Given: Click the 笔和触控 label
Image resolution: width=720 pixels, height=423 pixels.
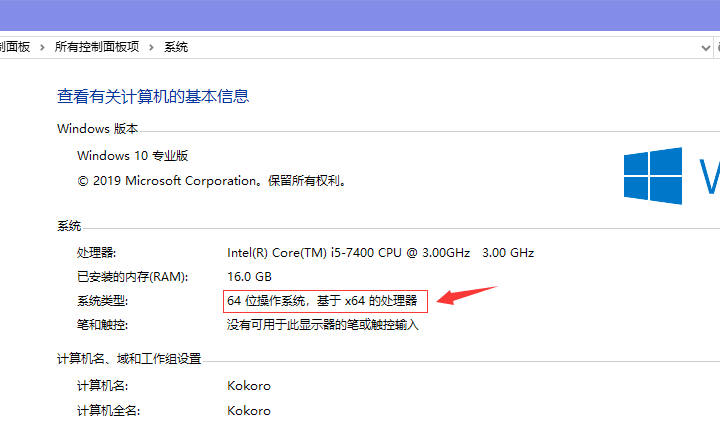Looking at the screenshot, I should tap(102, 325).
